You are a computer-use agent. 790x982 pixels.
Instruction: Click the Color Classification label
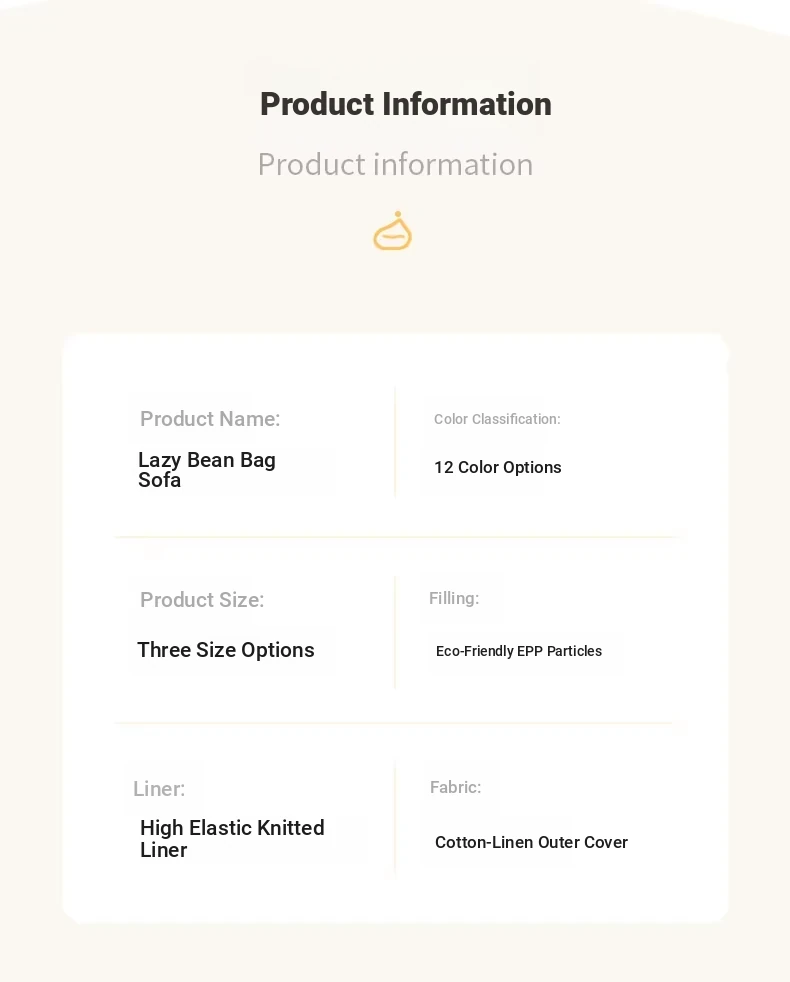[497, 419]
